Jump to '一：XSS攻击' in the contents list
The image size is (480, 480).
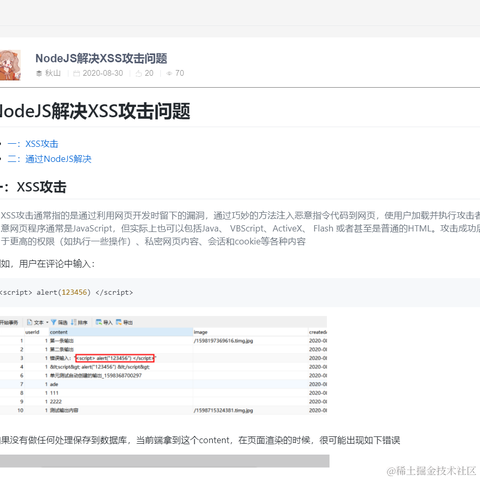coord(33,144)
